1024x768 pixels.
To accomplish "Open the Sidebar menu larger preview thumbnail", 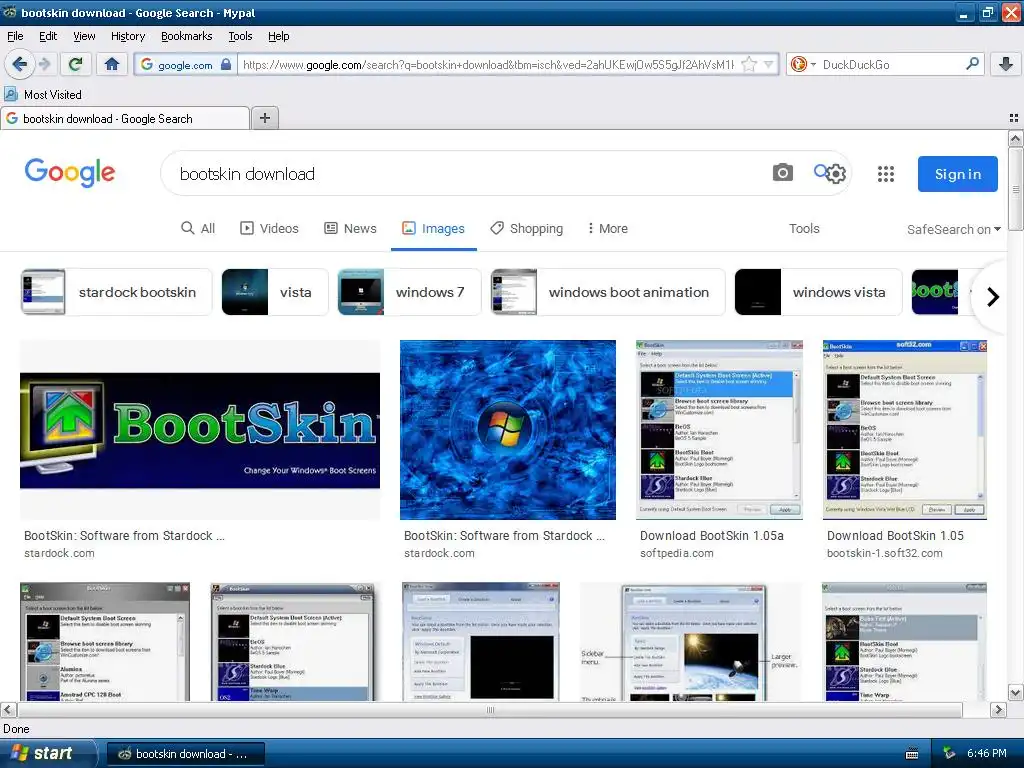I will [690, 642].
